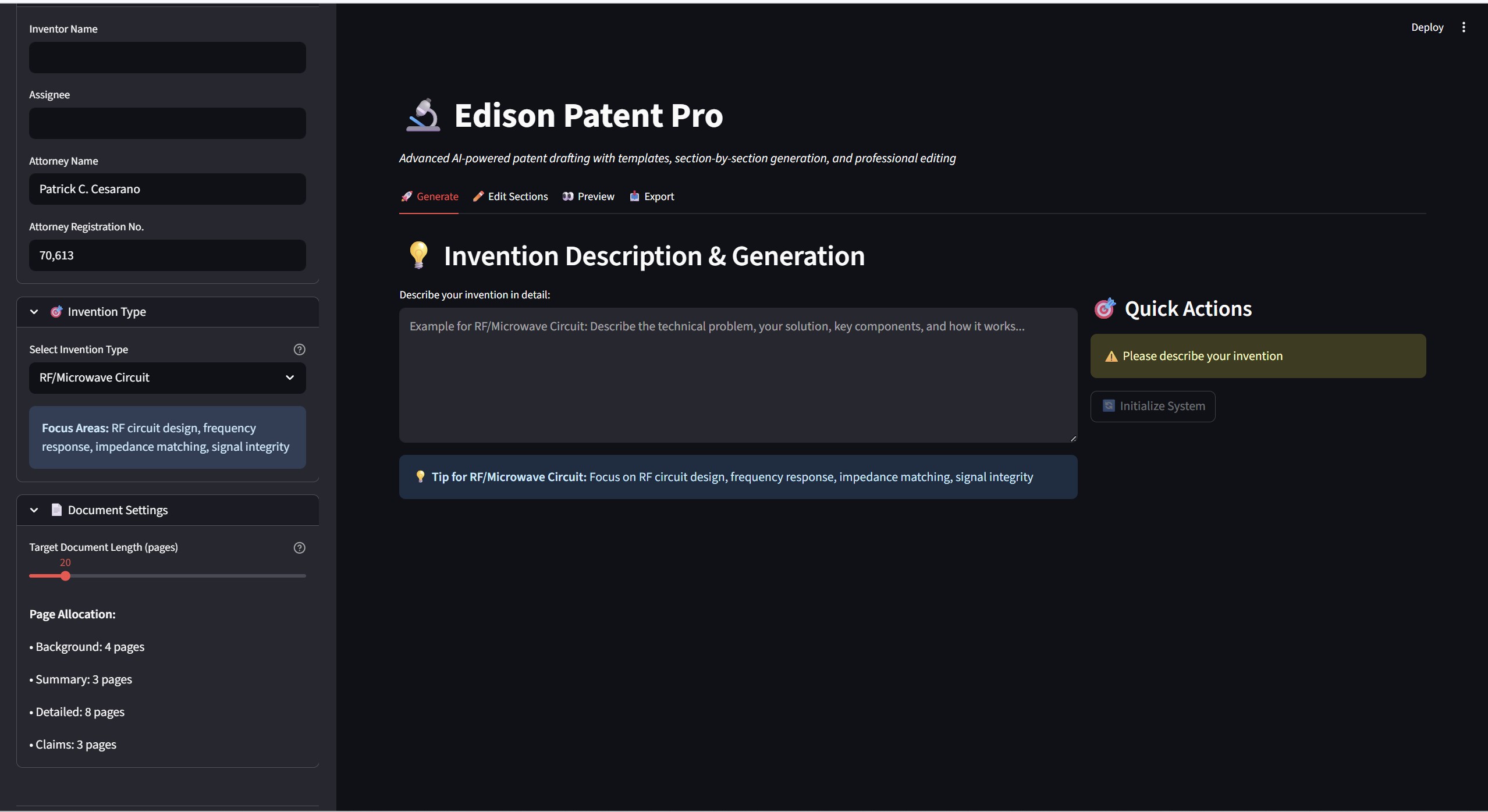This screenshot has height=812, width=1488.
Task: Click the warning icon in the yellow alert
Action: (1111, 357)
